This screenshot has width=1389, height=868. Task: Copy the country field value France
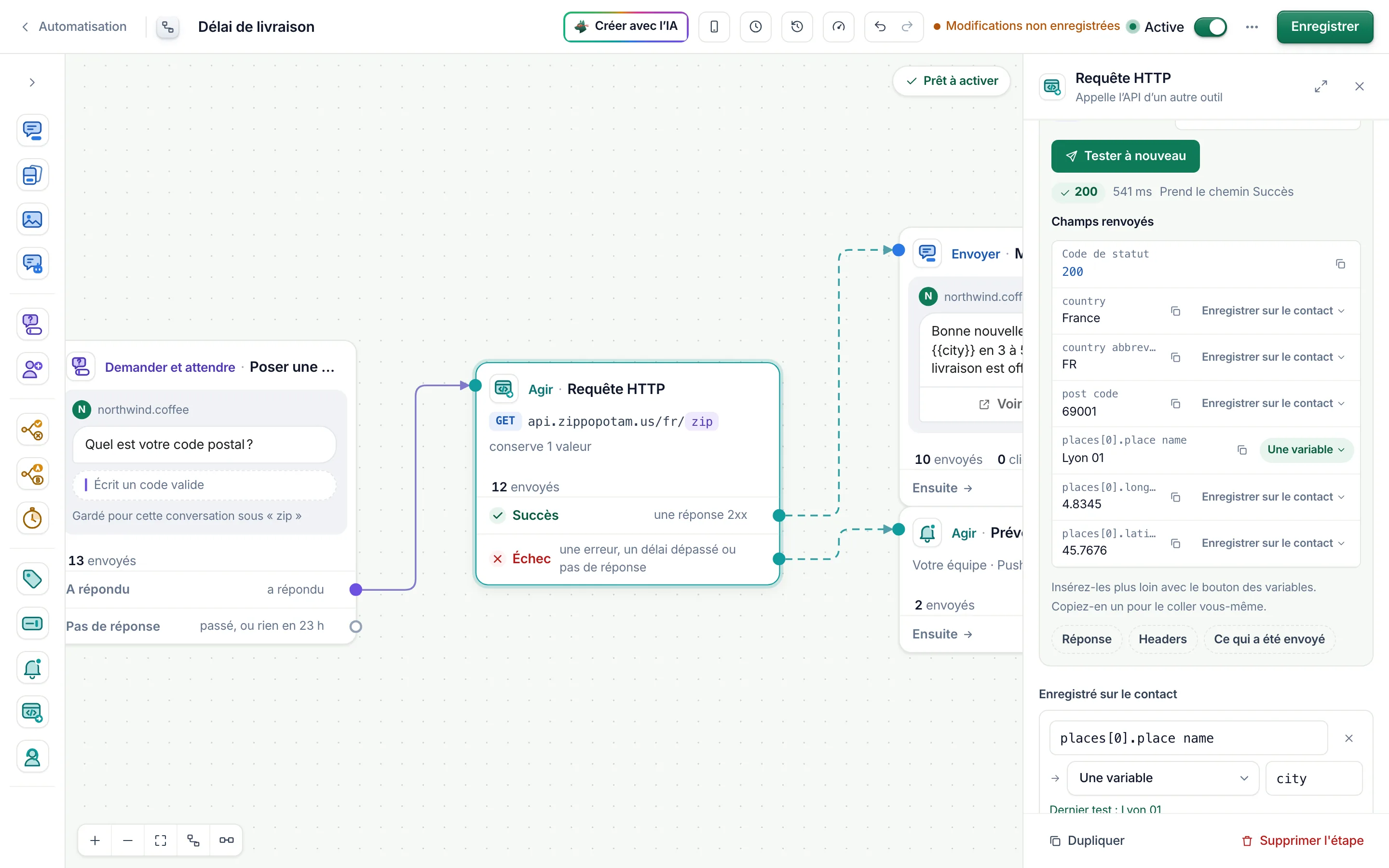tap(1175, 311)
